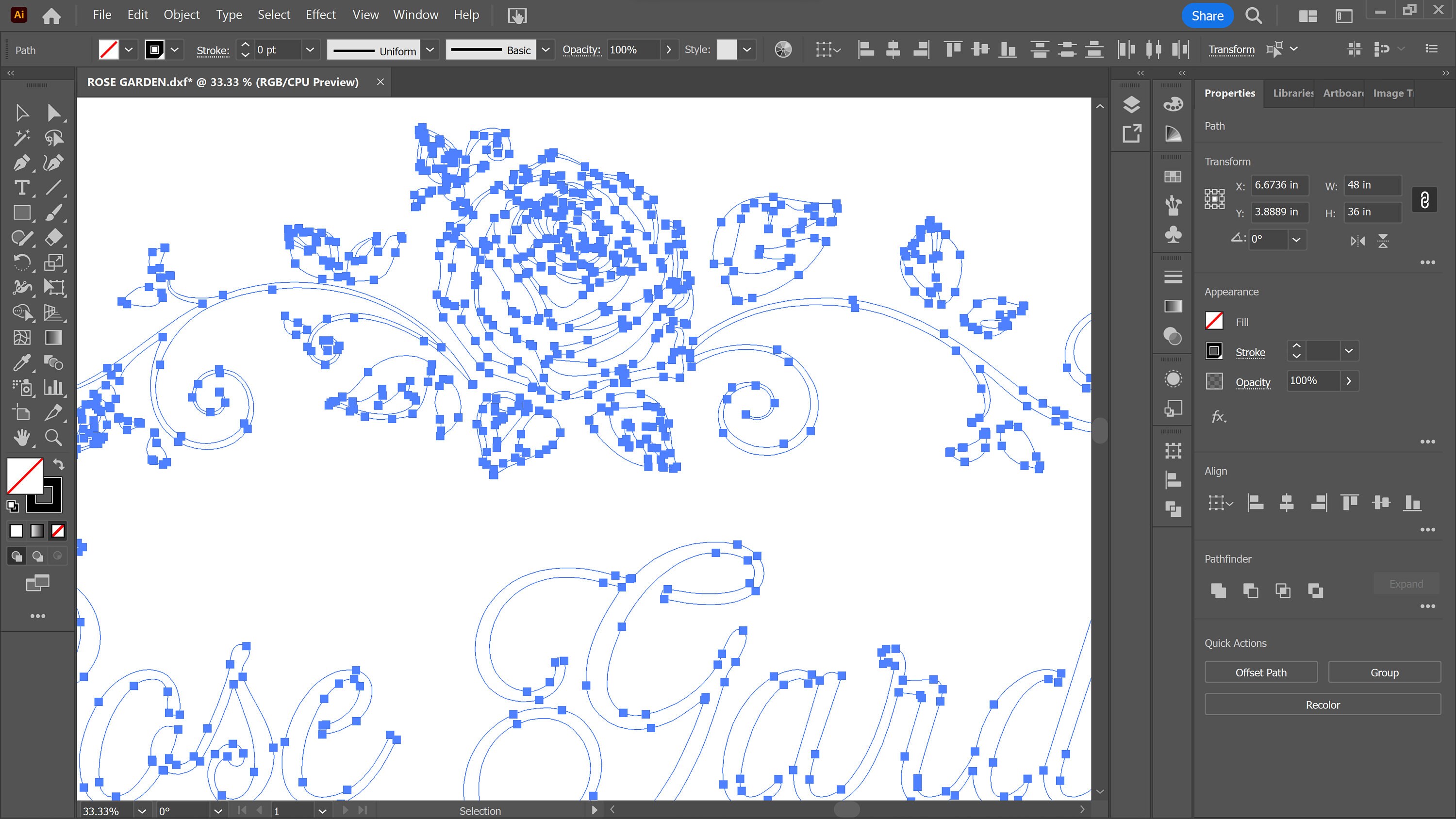Select the Type tool
The image size is (1456, 819).
[x=21, y=188]
